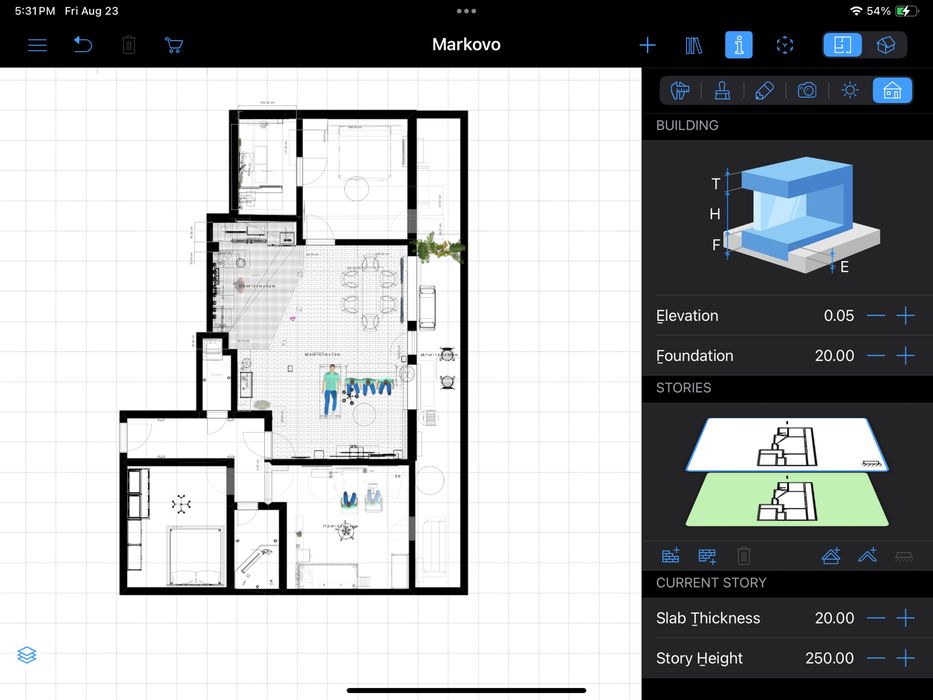Edit the Elevation 0.05 value
Screen dimensions: 933x700
point(838,315)
